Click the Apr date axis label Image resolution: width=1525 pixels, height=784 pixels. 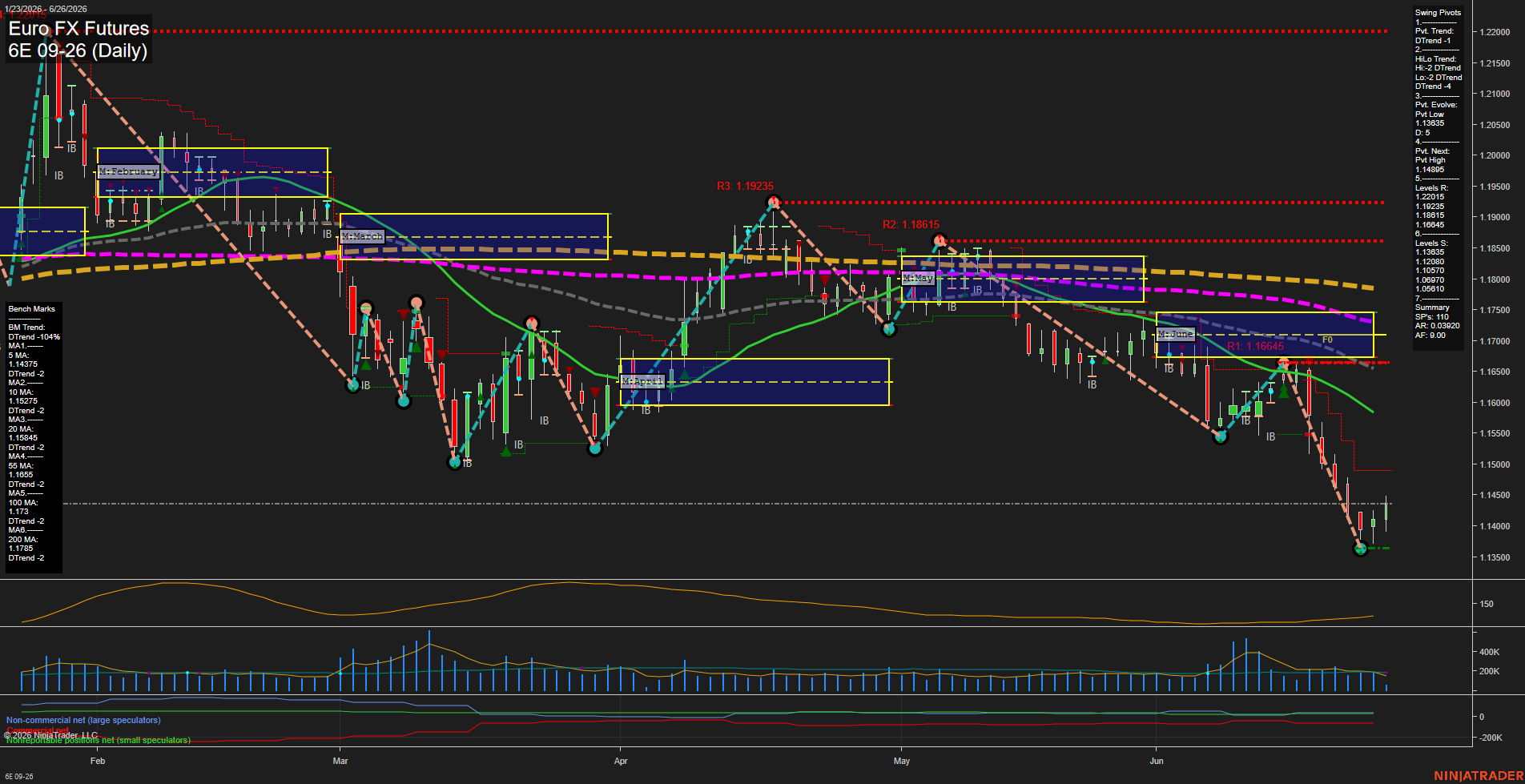click(621, 761)
